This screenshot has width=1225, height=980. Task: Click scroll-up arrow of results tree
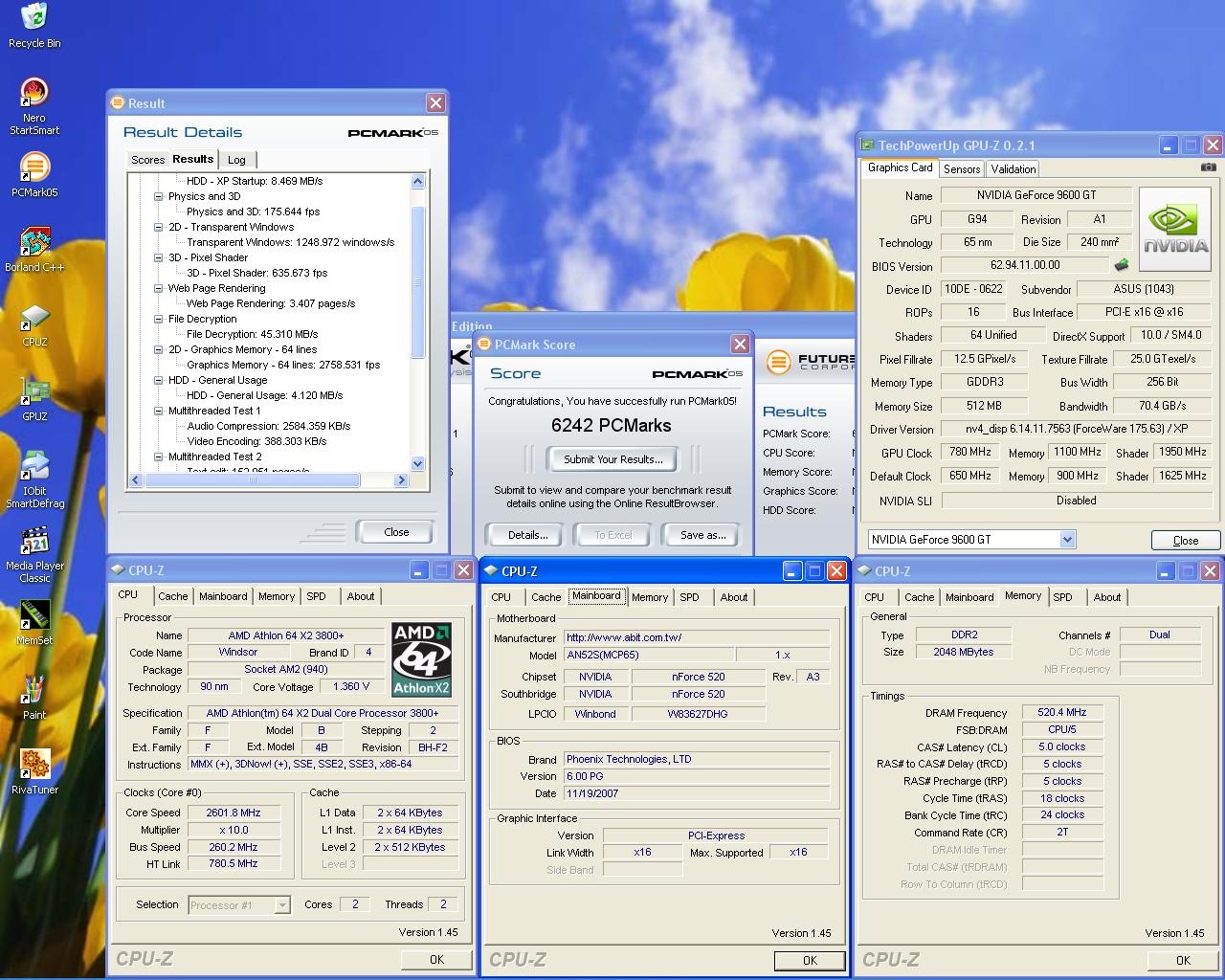point(417,181)
